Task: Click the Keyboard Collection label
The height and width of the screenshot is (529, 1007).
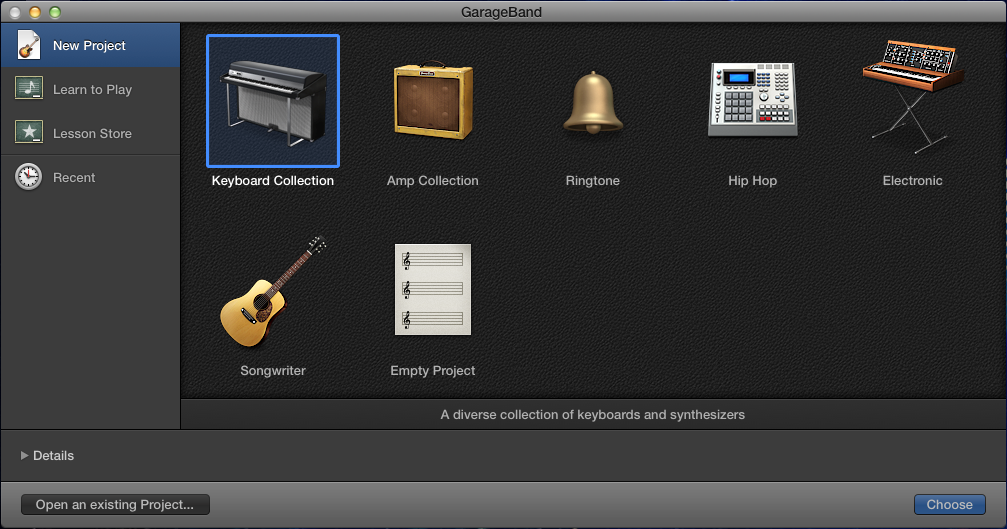Action: pos(273,180)
